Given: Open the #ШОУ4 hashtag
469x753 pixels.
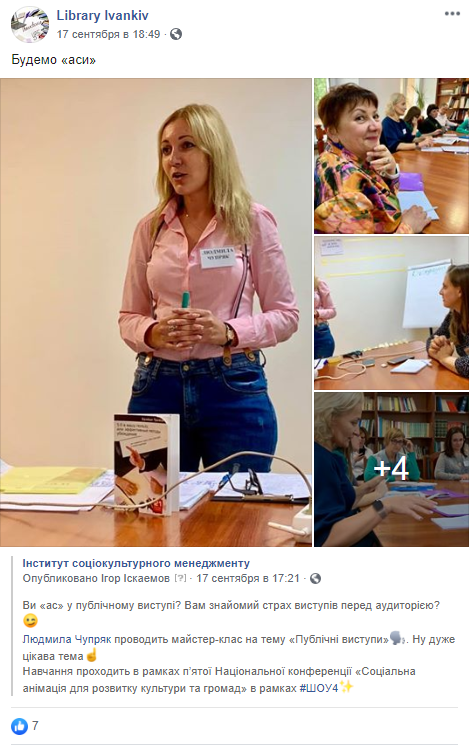Looking at the screenshot, I should coord(319,688).
